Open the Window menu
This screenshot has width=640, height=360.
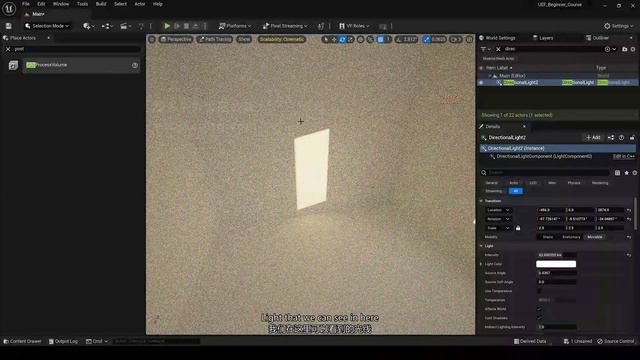pyautogui.click(x=61, y=4)
